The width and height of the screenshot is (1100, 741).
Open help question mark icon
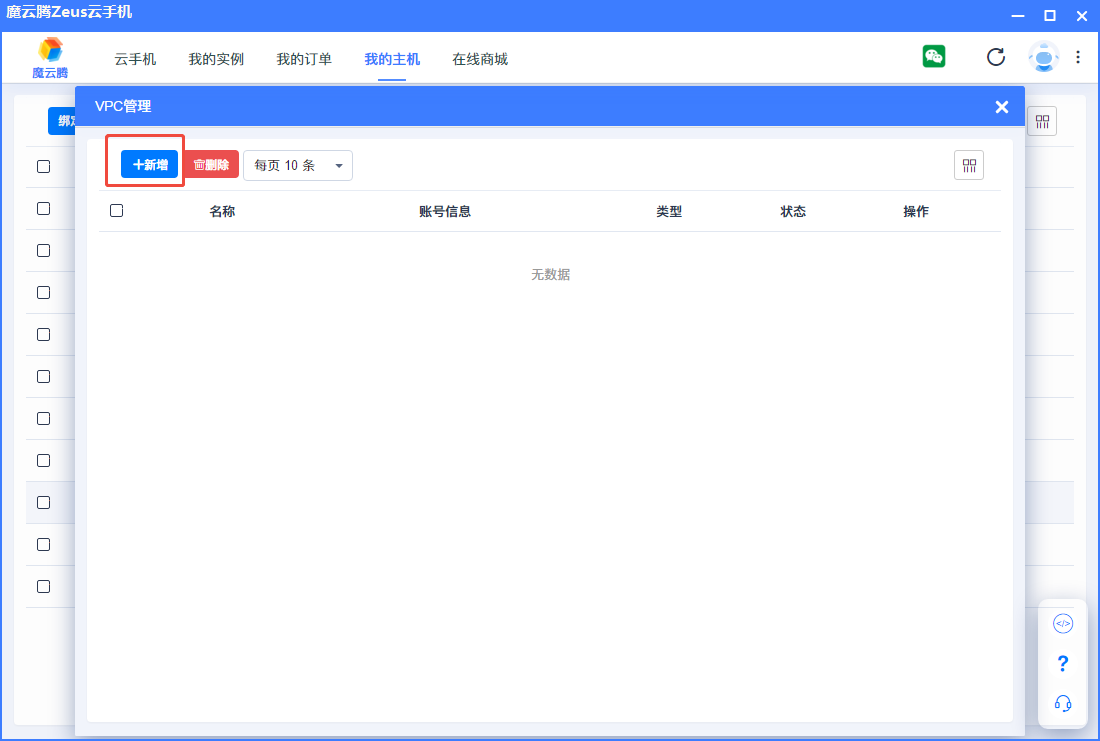click(1063, 664)
